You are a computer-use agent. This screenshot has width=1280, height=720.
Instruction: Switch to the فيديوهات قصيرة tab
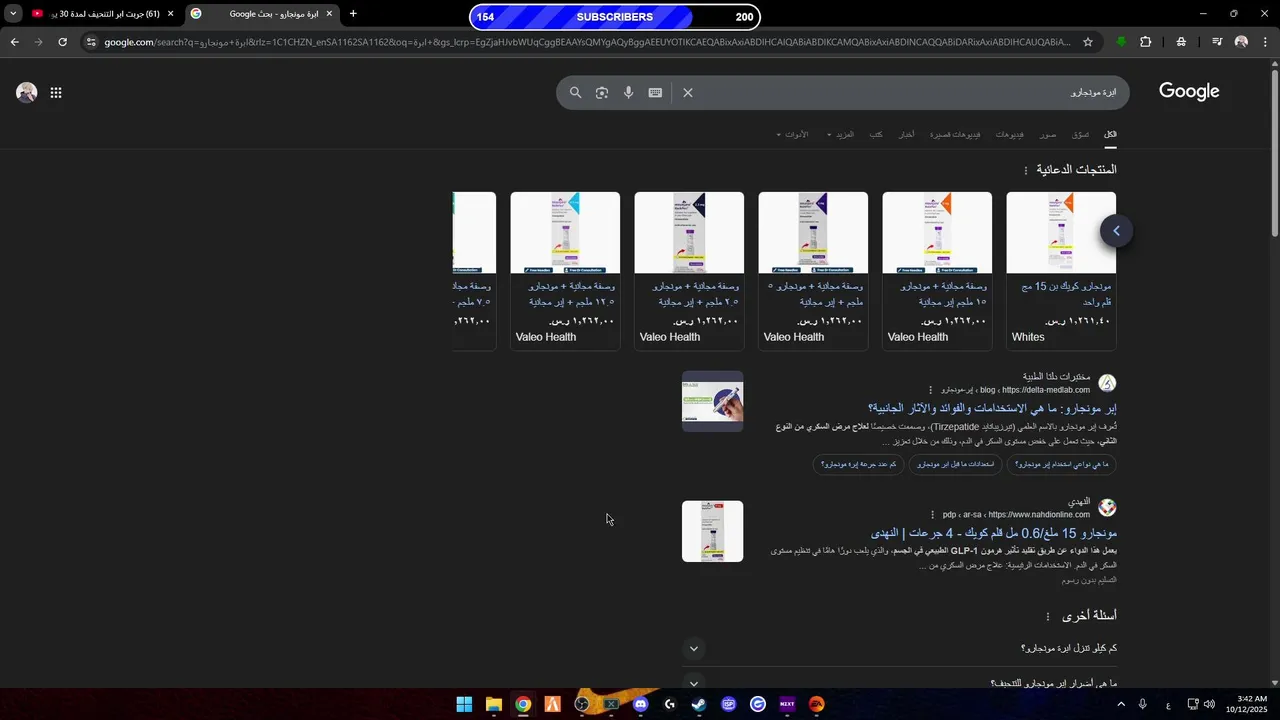[954, 135]
